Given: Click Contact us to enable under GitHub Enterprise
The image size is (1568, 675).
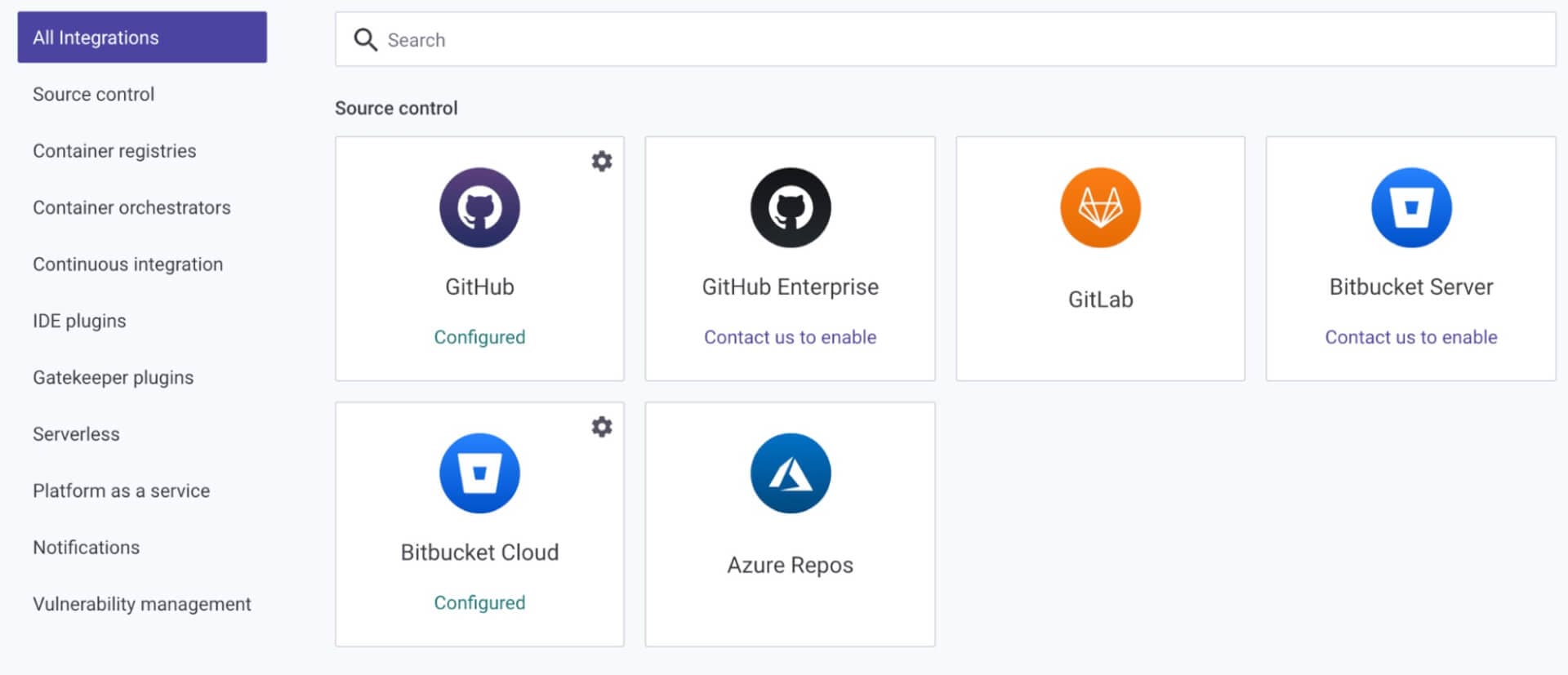Looking at the screenshot, I should click(790, 337).
